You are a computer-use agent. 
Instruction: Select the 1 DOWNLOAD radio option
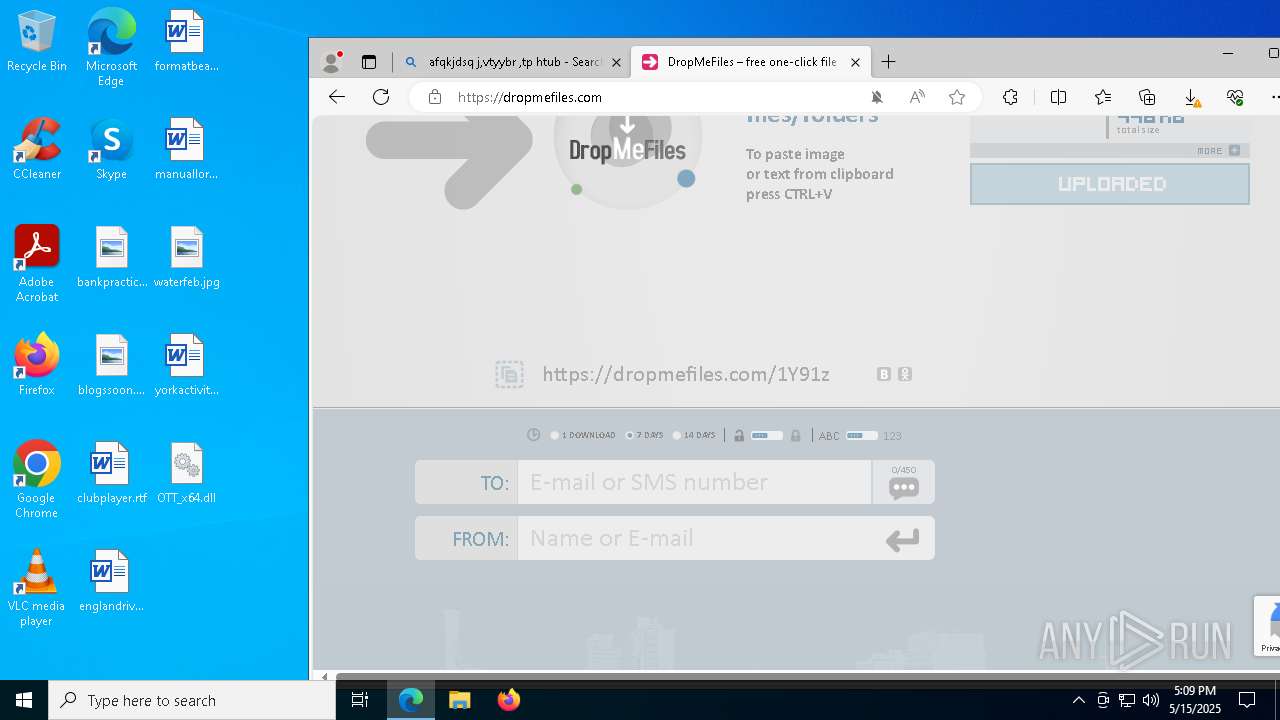coord(555,435)
